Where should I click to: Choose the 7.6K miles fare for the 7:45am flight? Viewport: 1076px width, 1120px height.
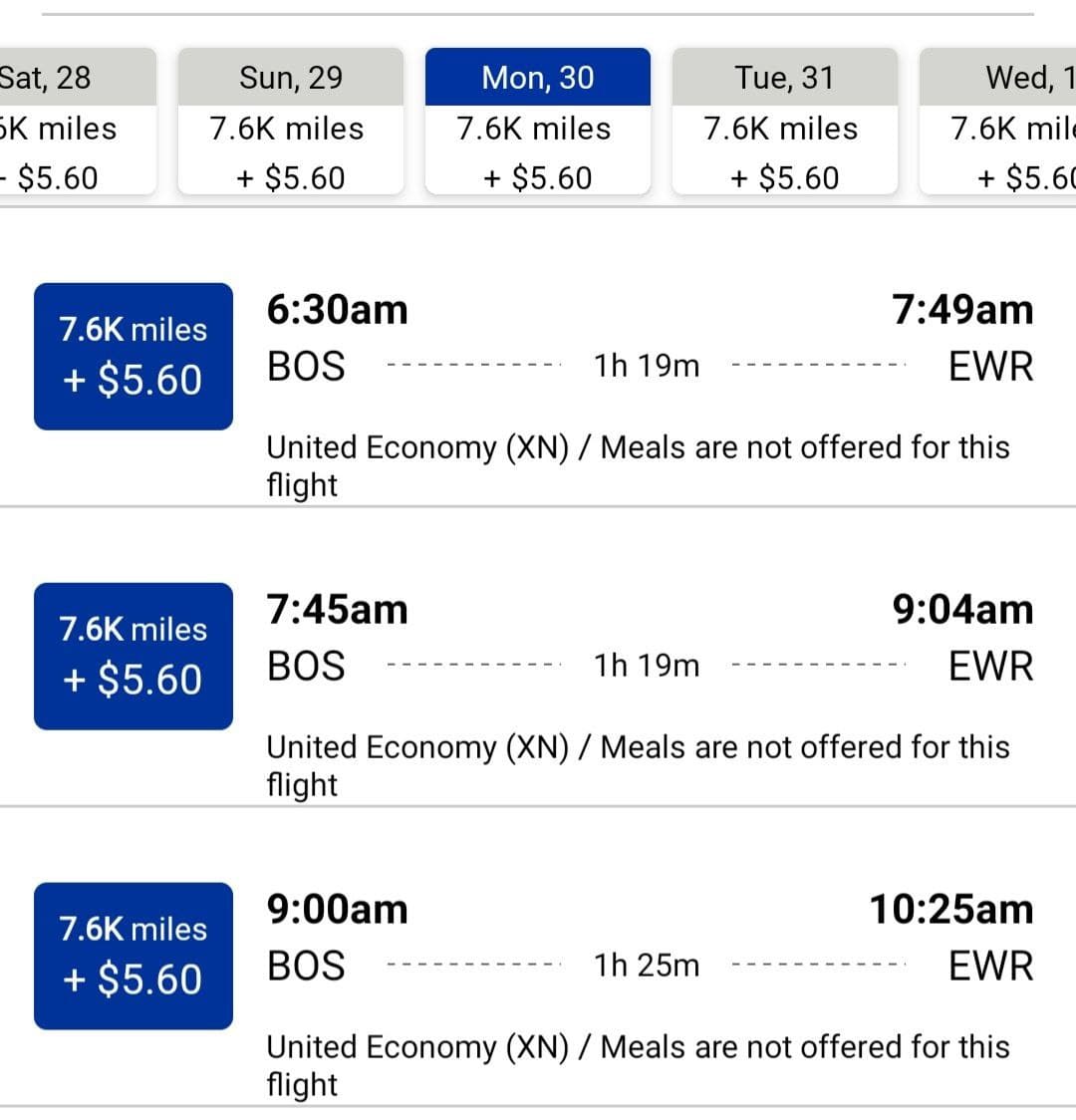click(x=134, y=657)
